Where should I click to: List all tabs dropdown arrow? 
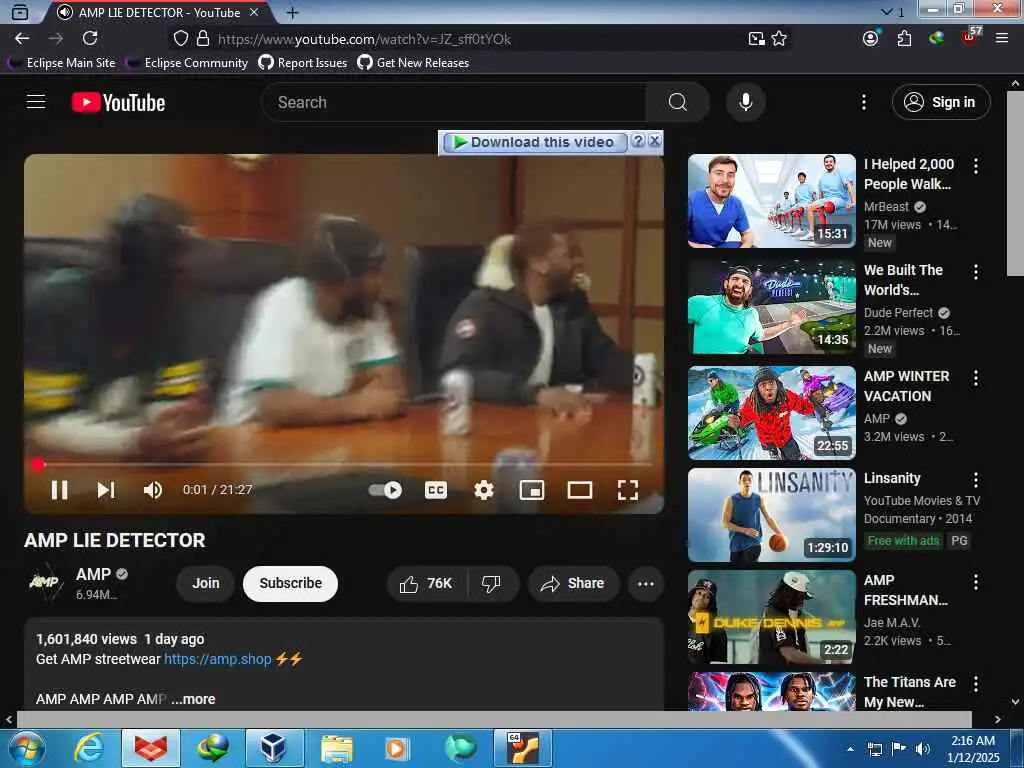tap(886, 12)
